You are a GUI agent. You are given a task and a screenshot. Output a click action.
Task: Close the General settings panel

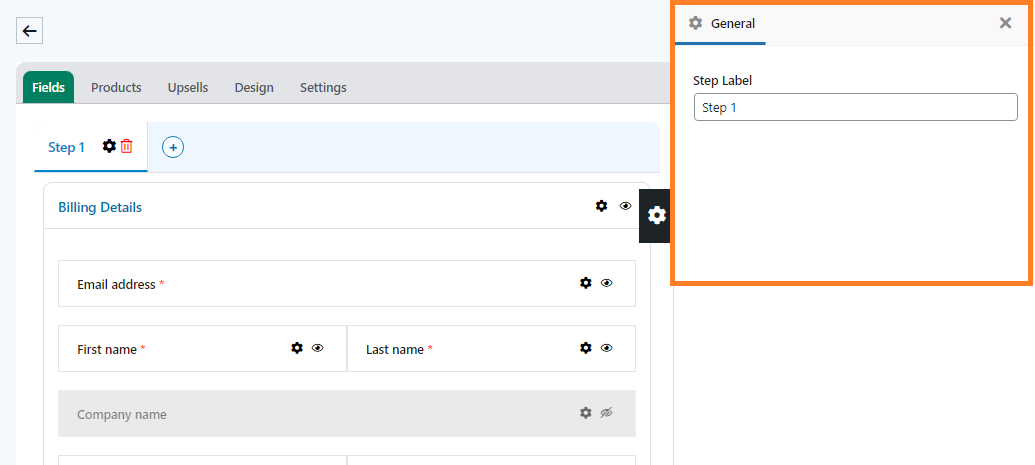click(1005, 23)
